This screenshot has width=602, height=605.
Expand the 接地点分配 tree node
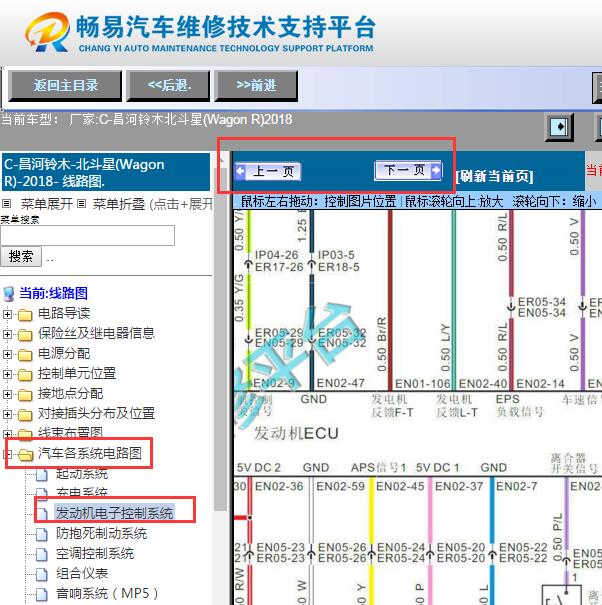pos(7,394)
